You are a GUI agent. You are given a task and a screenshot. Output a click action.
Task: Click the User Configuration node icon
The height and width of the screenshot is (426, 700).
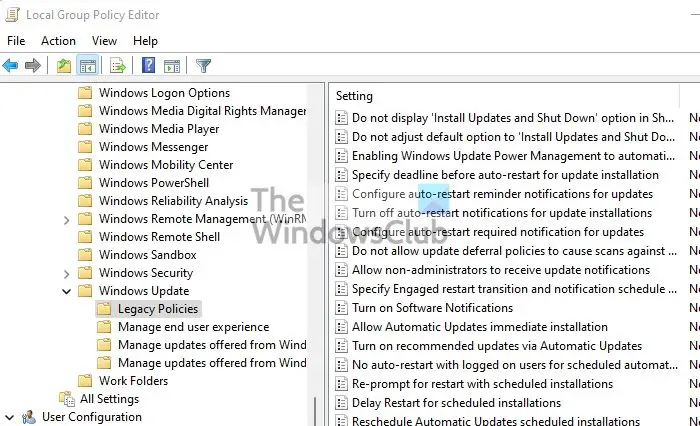click(x=29, y=417)
